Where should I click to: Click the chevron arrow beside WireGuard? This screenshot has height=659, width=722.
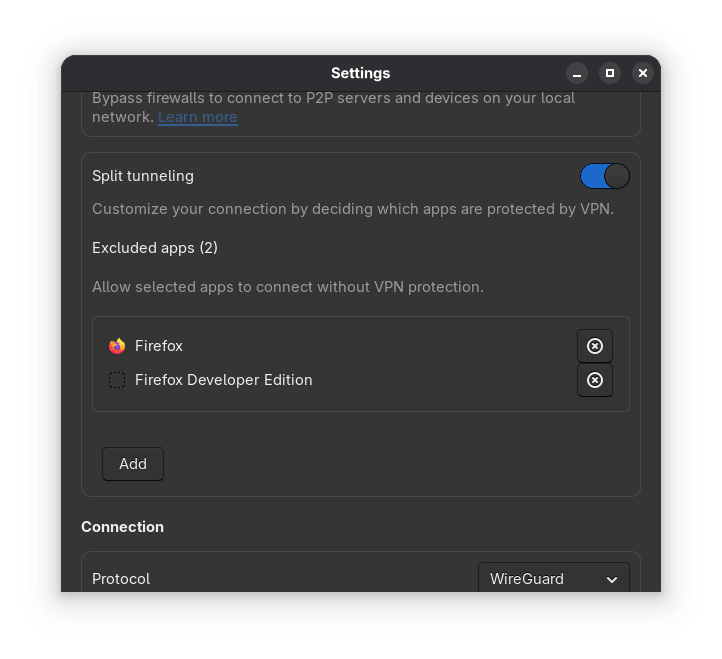tap(612, 579)
